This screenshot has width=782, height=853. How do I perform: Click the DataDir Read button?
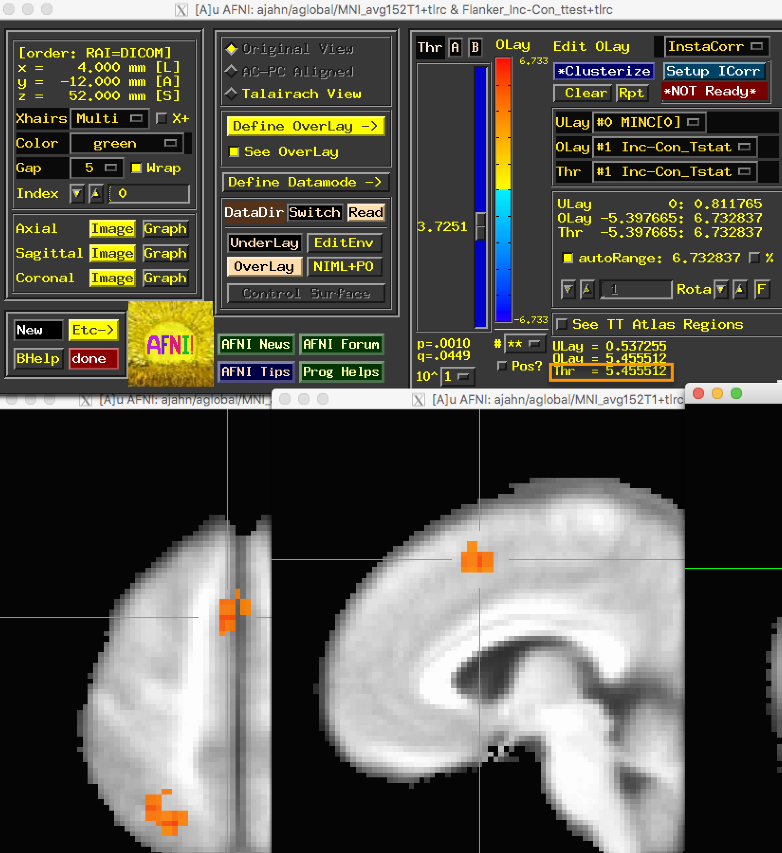[x=366, y=212]
